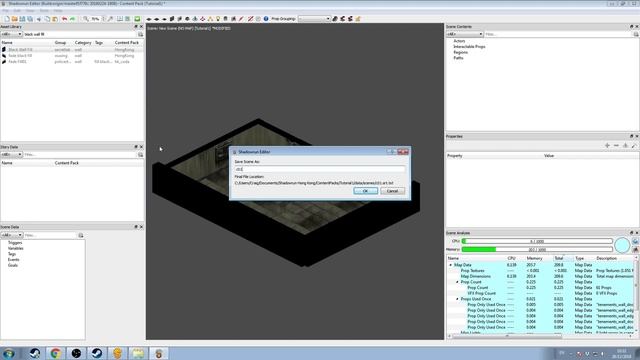
Task: Select Interactable Props in Scene Contents
Action: (469, 47)
